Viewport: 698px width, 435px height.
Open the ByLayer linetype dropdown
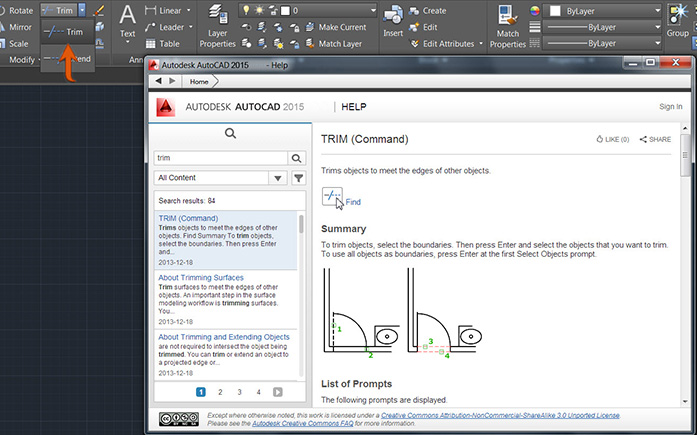pyautogui.click(x=602, y=43)
